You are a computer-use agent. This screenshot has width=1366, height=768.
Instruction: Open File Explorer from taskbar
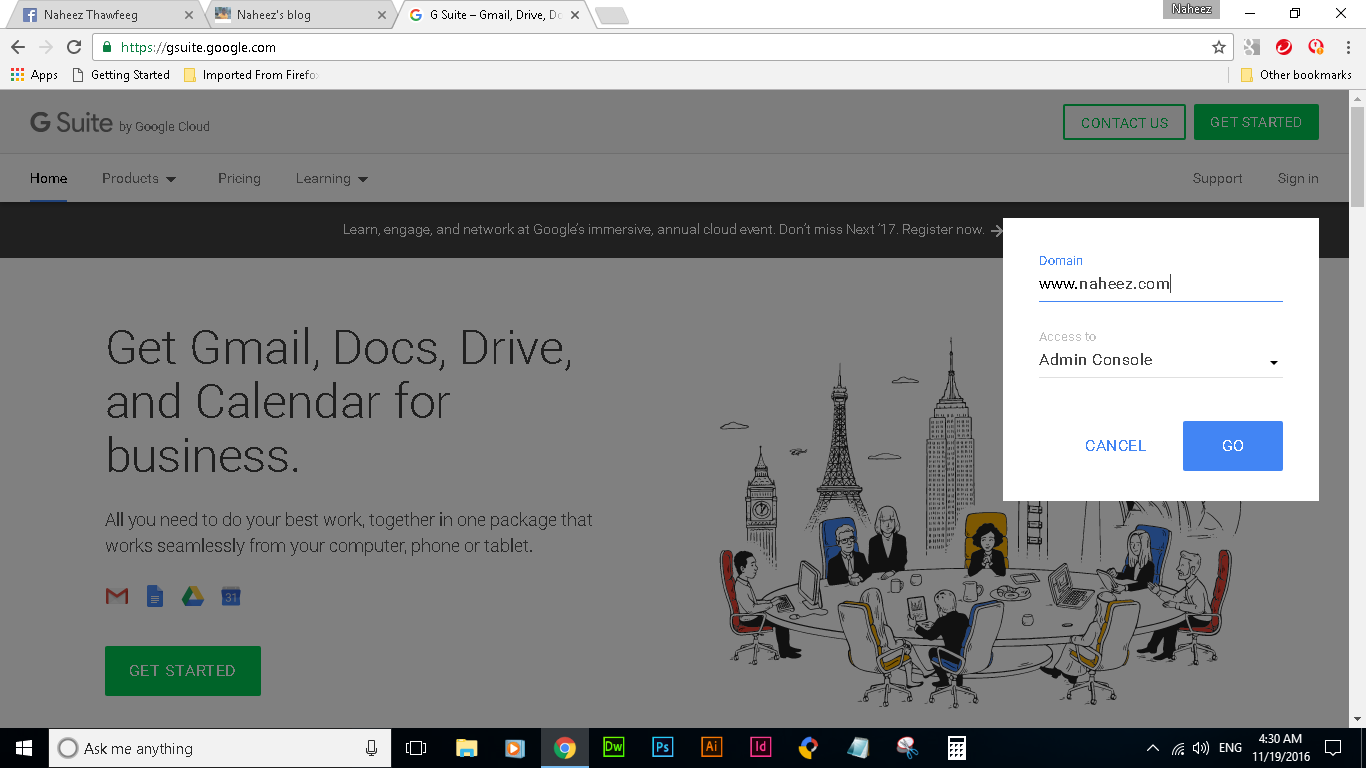coord(466,748)
